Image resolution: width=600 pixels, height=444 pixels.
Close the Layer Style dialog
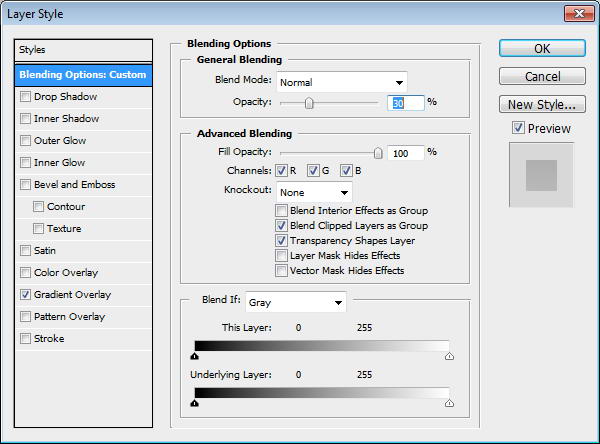coord(579,14)
